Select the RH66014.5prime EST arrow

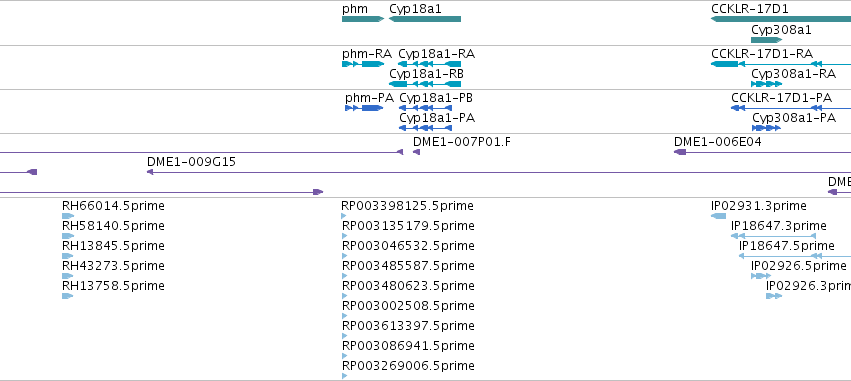(x=68, y=216)
